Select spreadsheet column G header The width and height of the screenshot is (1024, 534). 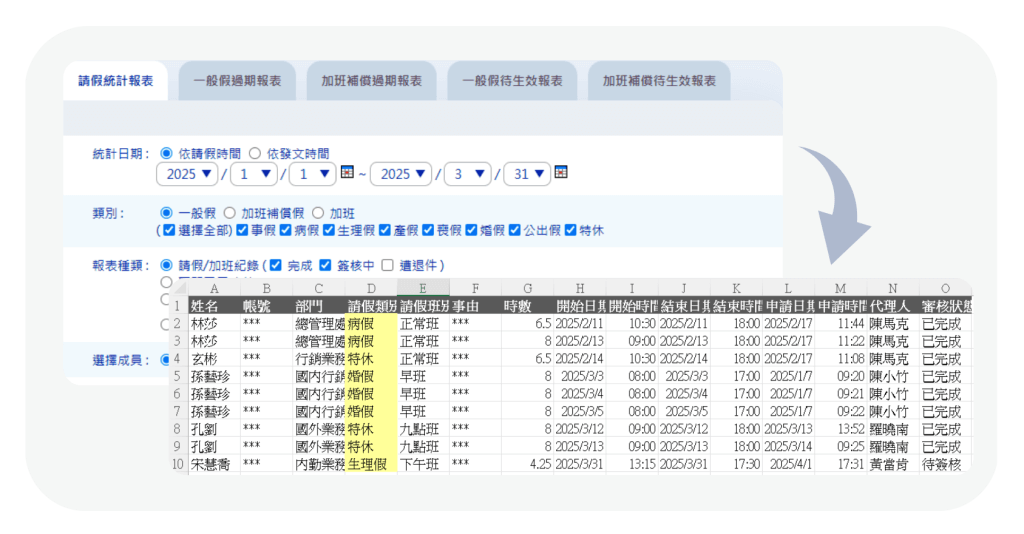tap(527, 288)
